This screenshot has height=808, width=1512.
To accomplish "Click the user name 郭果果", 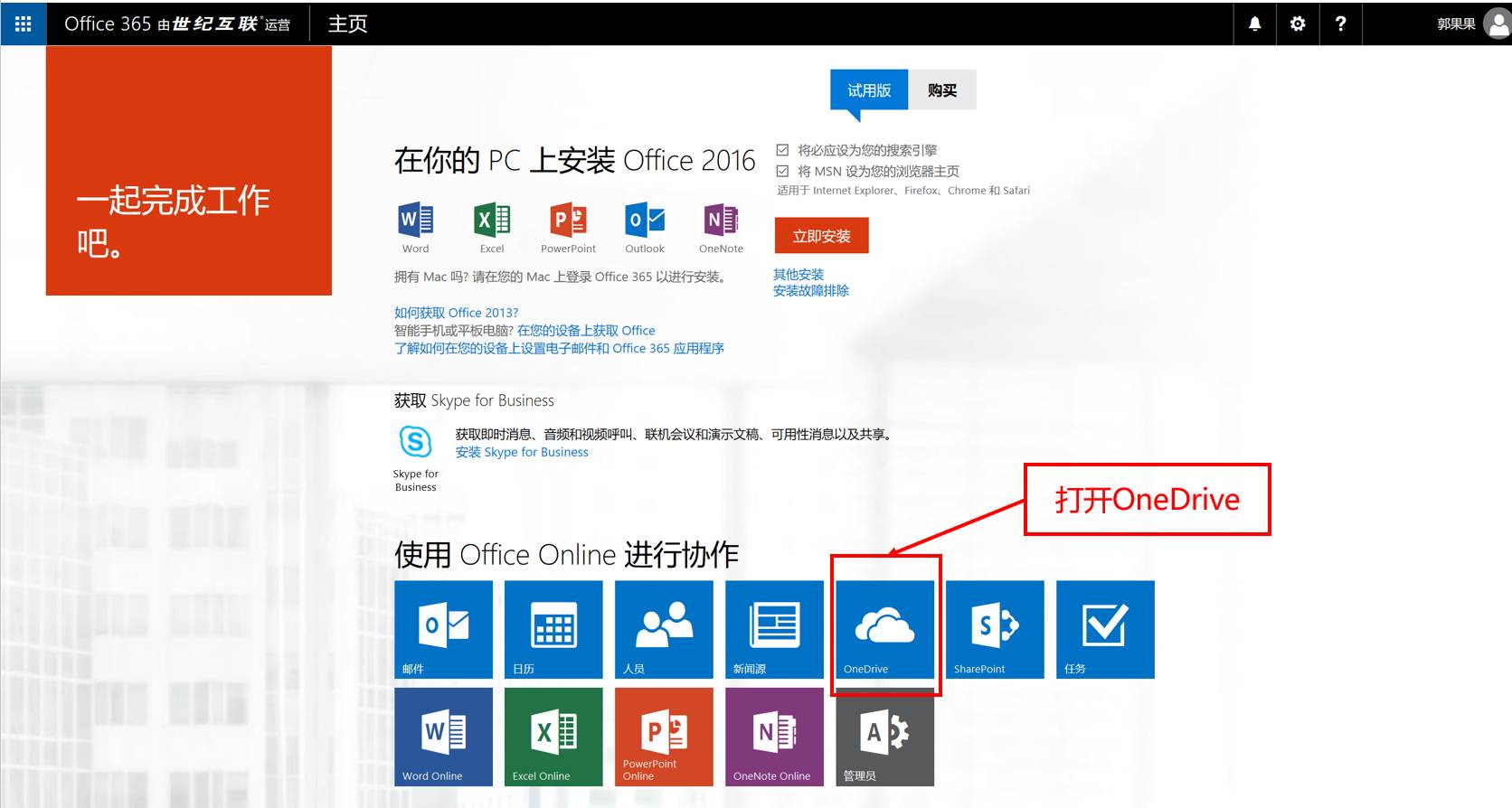I will point(1456,24).
